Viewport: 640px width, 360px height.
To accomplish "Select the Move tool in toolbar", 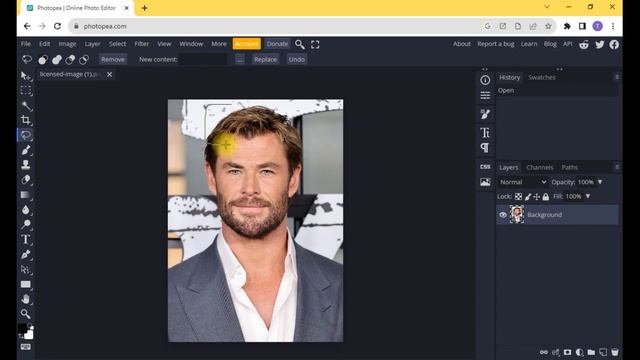I will [x=26, y=76].
